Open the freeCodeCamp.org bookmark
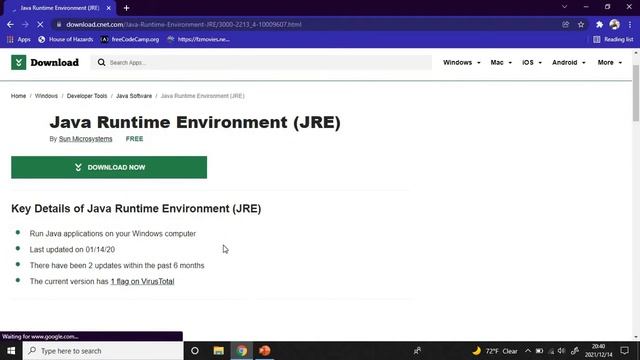This screenshot has height=360, width=640. click(x=130, y=40)
